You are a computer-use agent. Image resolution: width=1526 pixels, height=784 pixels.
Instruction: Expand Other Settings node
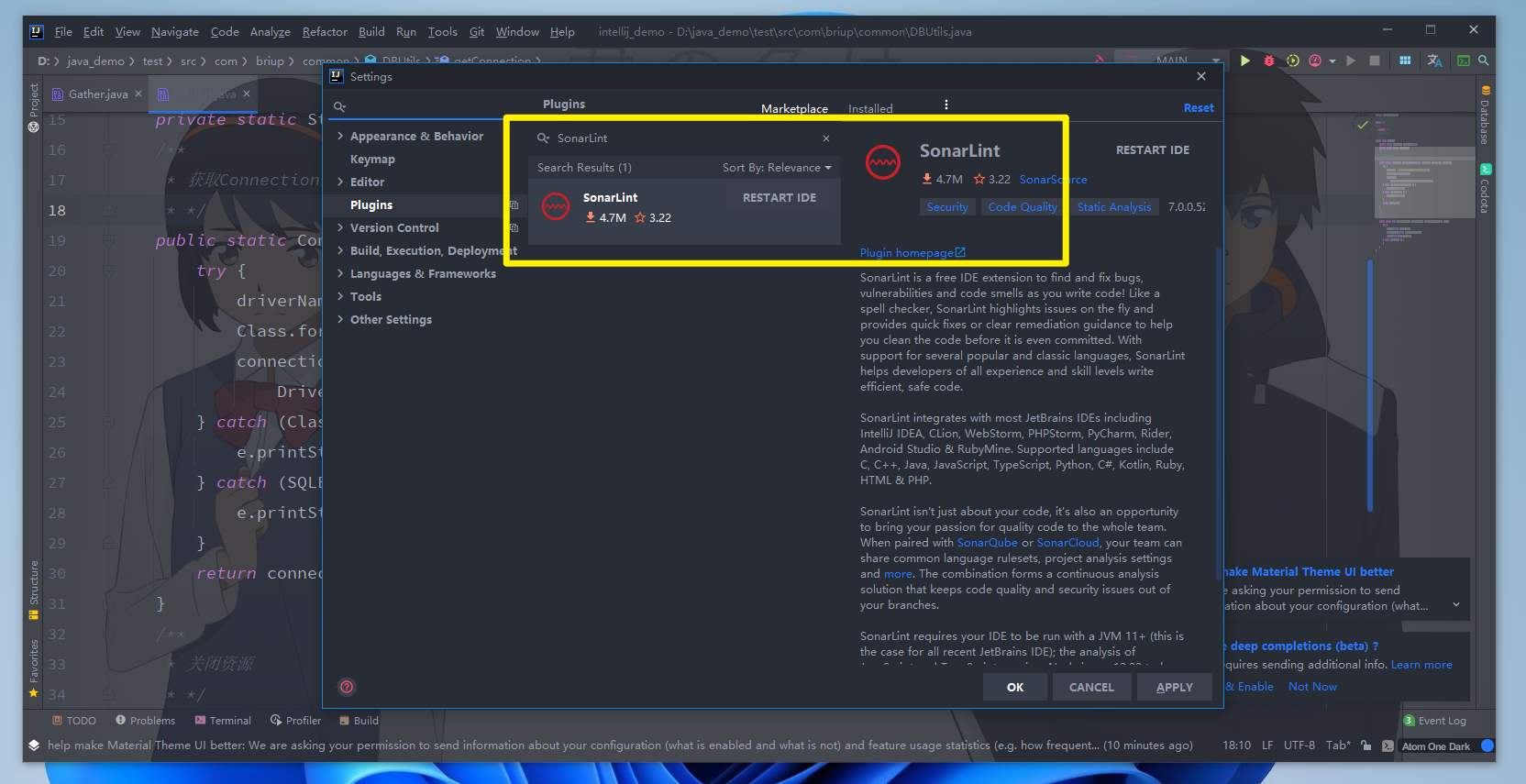tap(341, 319)
